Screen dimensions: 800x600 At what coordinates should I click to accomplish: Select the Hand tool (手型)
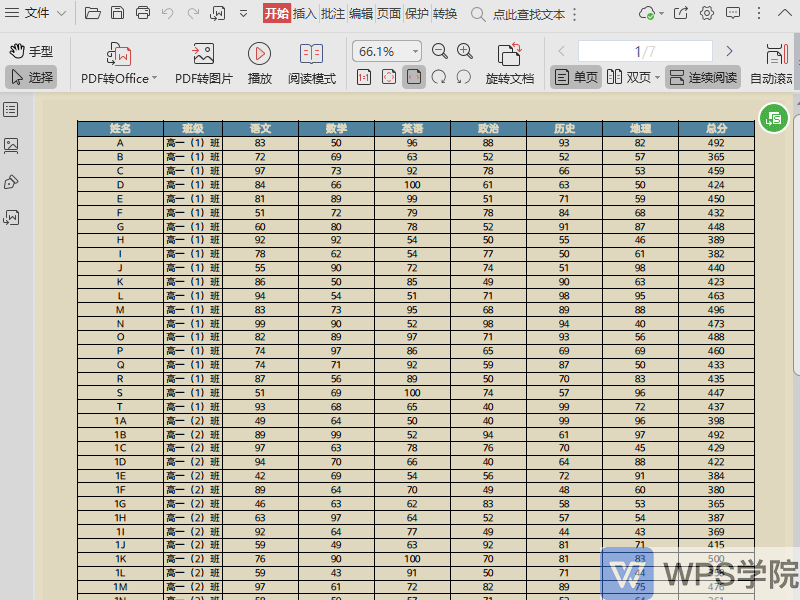tap(31, 52)
